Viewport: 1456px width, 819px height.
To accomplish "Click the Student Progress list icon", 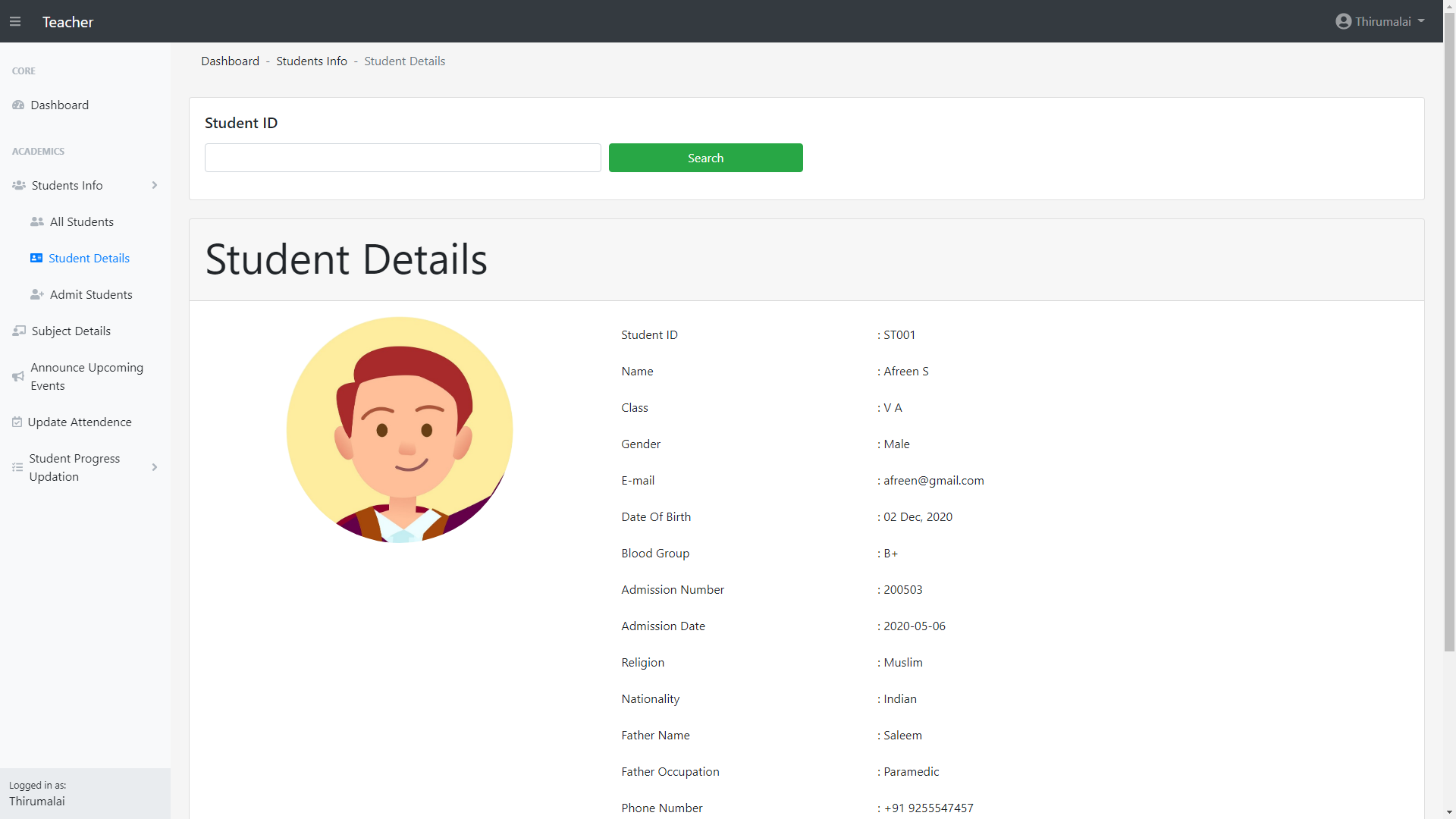I will click(17, 468).
